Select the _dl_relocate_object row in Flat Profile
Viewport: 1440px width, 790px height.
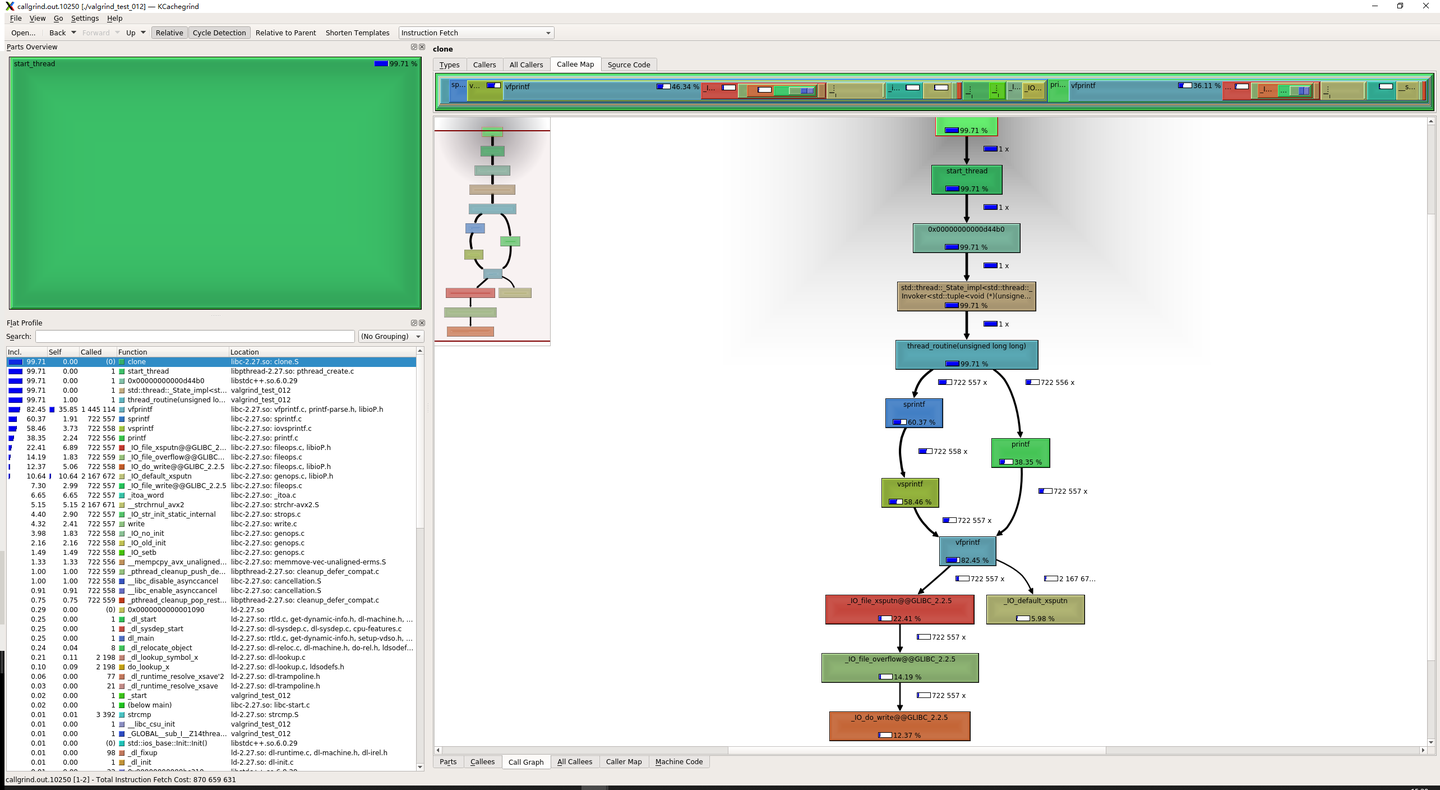212,647
